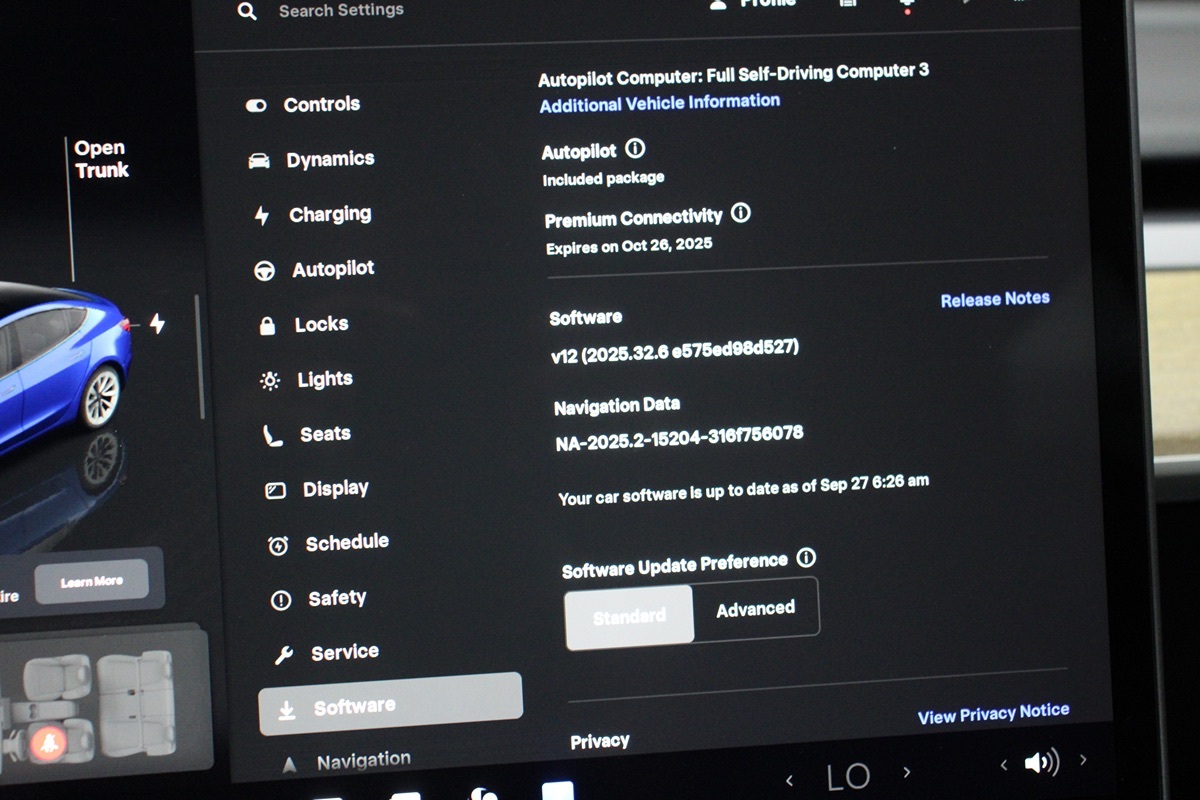
Task: Raise temperature with arrow right of LO
Action: [x=907, y=772]
